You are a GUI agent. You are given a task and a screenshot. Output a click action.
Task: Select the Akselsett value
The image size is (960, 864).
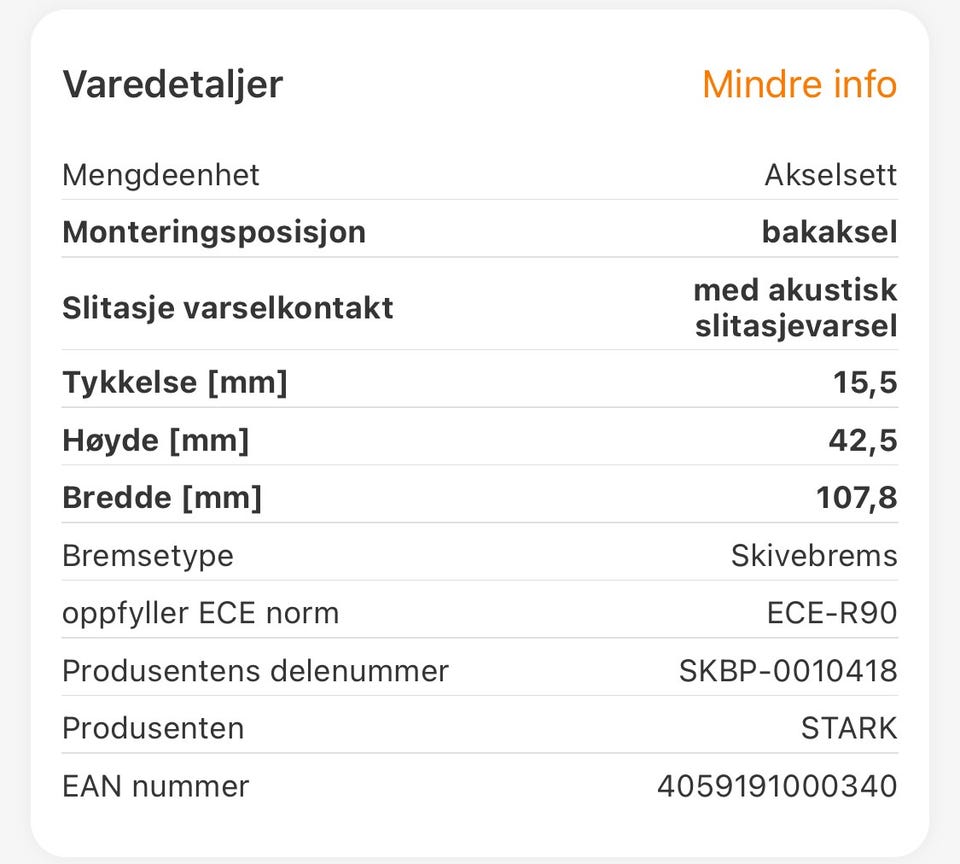(x=831, y=175)
